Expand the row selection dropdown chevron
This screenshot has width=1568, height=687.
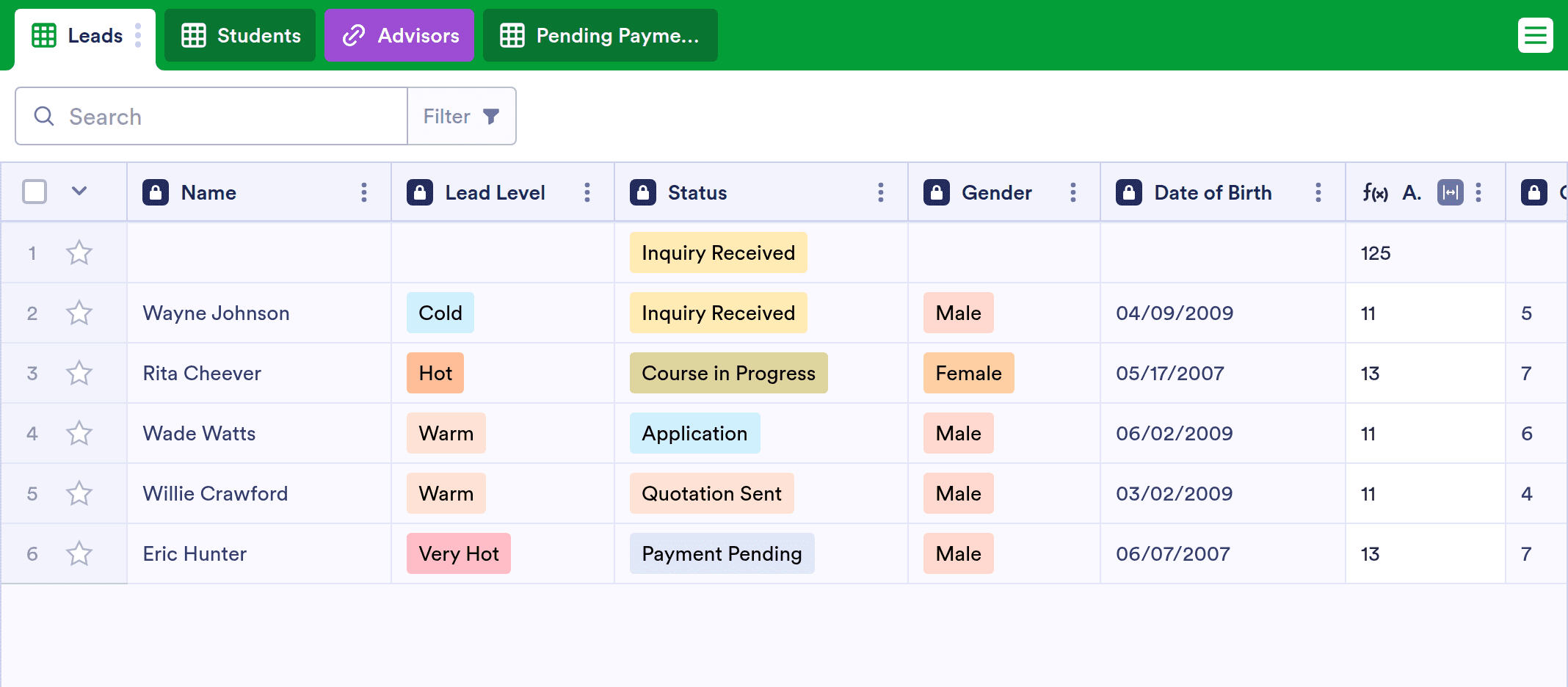79,192
